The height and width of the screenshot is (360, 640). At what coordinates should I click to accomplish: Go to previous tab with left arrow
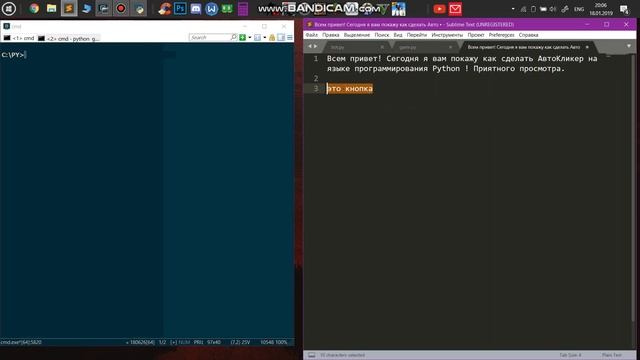pyautogui.click(x=309, y=47)
